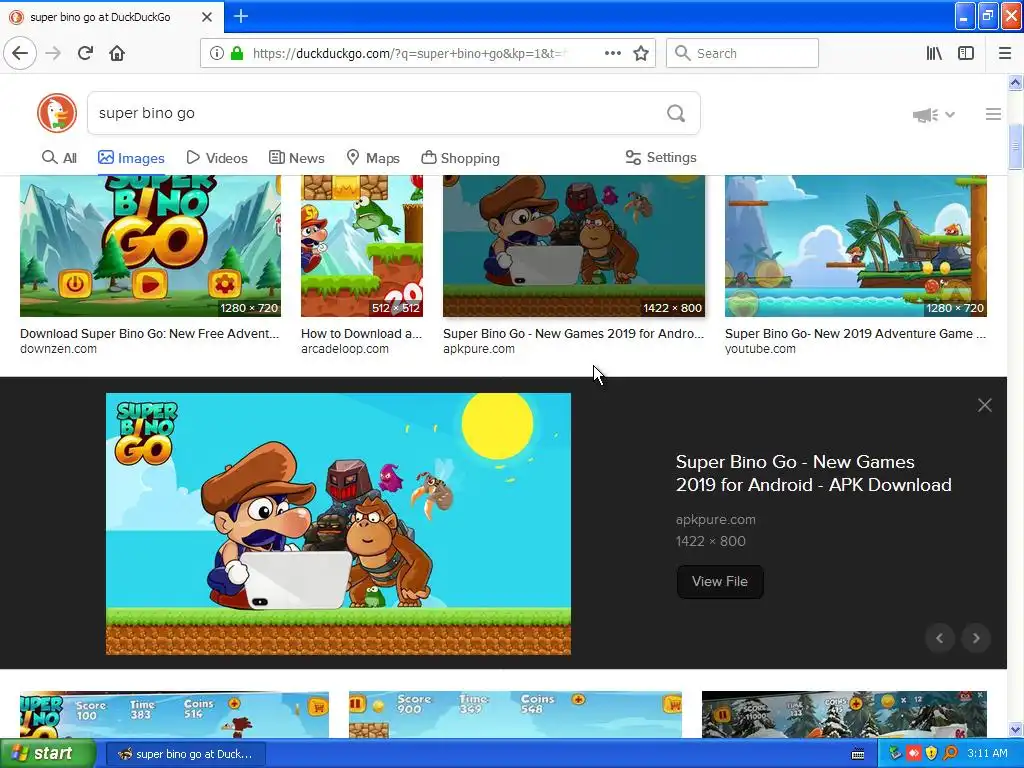Switch to the Shopping tab
Viewport: 1024px width, 768px height.
tap(460, 158)
